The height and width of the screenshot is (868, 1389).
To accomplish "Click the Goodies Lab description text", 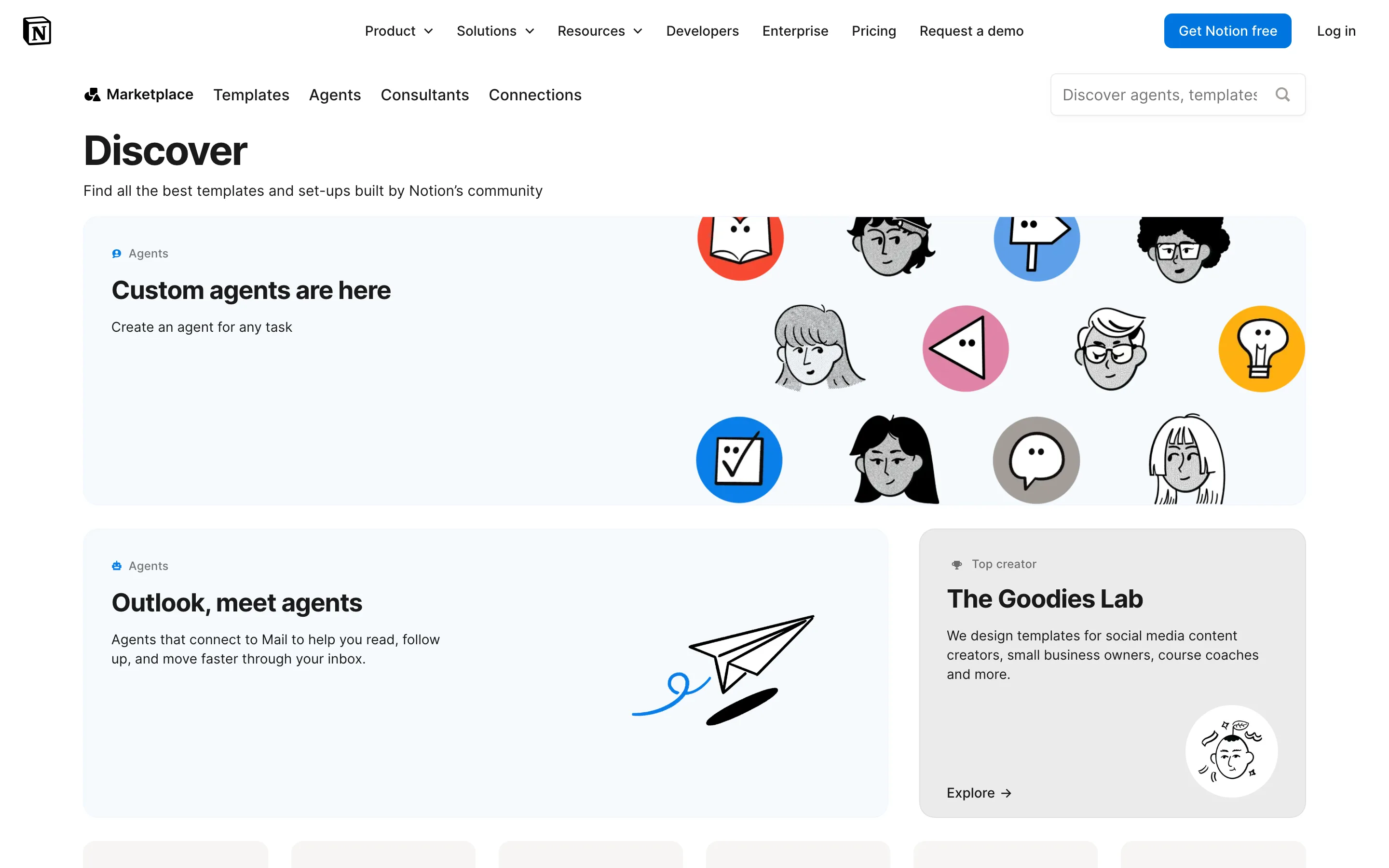I will [x=1102, y=655].
